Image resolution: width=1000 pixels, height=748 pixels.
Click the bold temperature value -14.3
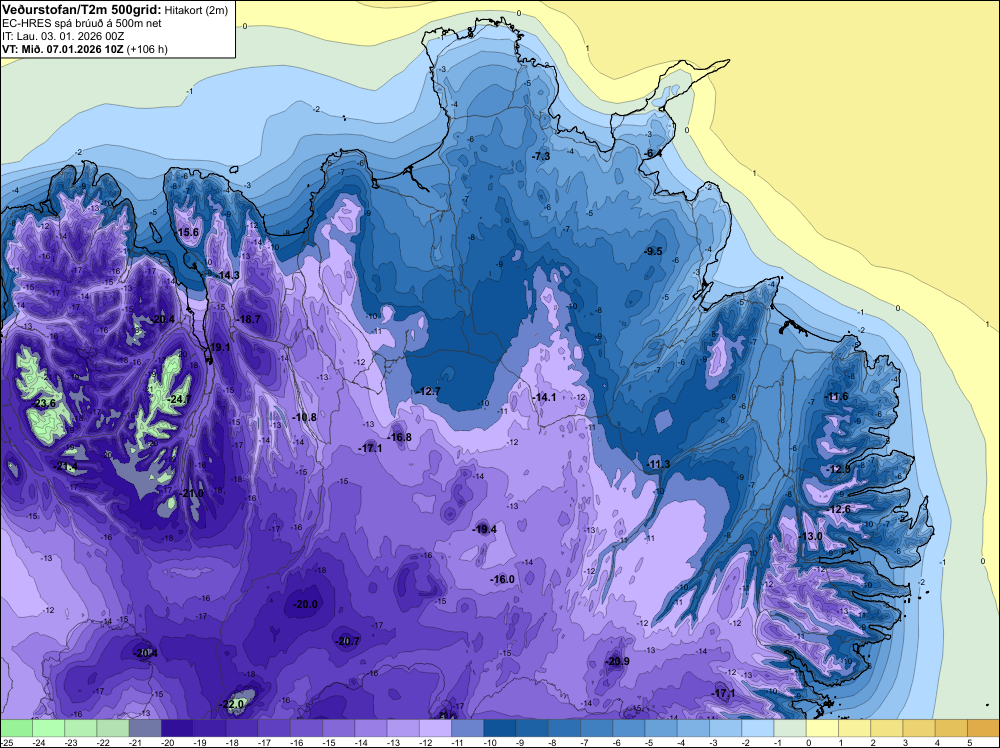pos(228,275)
